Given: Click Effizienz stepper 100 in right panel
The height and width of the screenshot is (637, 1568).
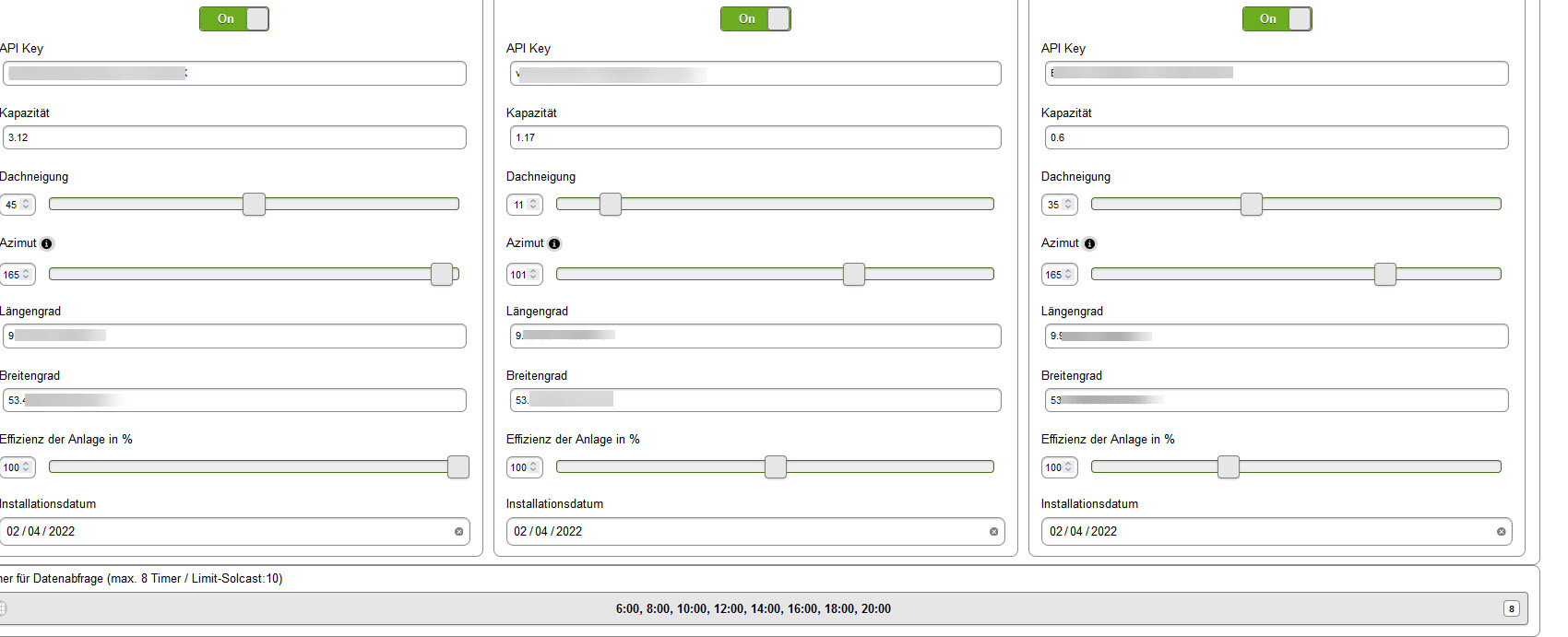Looking at the screenshot, I should coord(1060,467).
